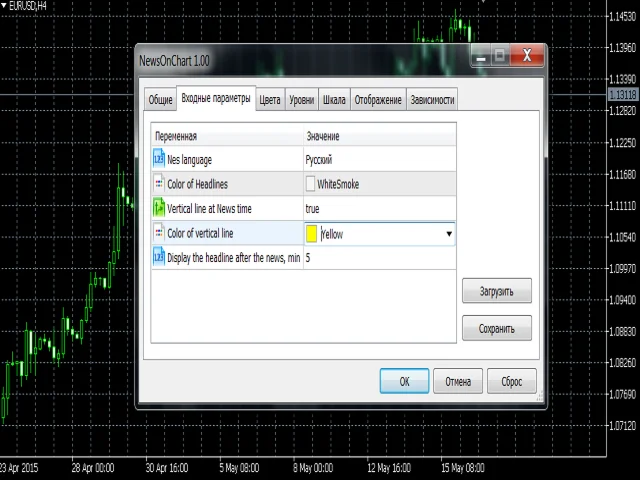Go to the Уровни tab
The width and height of the screenshot is (640, 480).
point(301,100)
